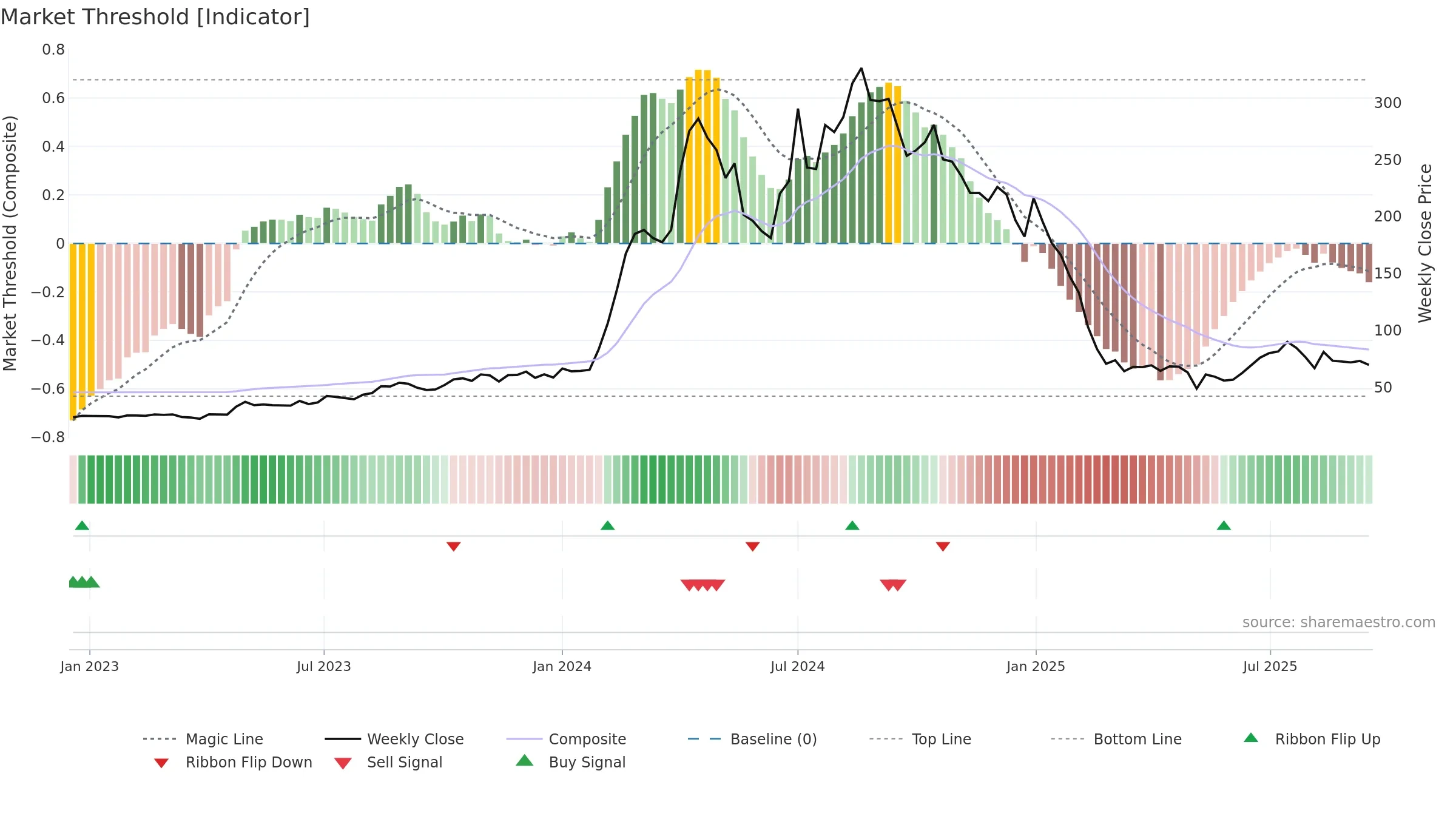Click the sell signal cluster near September 2024
The image size is (1456, 819).
(893, 585)
